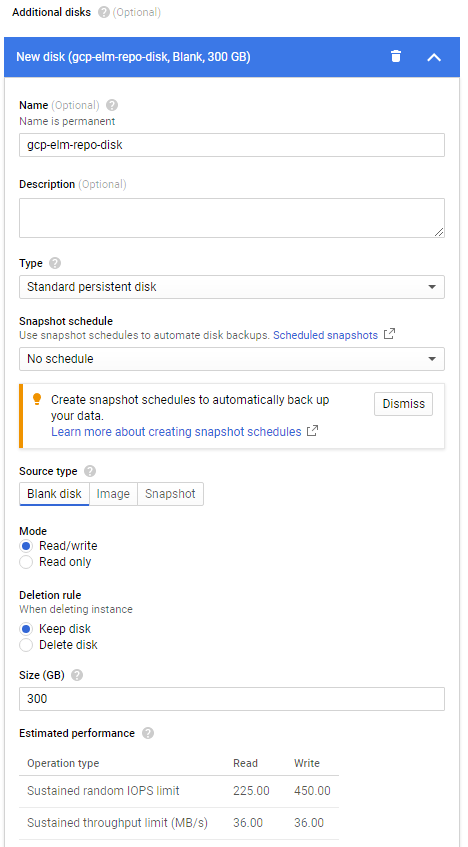This screenshot has height=847, width=468.
Task: Open the Standard persistent disk type dropdown
Action: click(x=232, y=287)
